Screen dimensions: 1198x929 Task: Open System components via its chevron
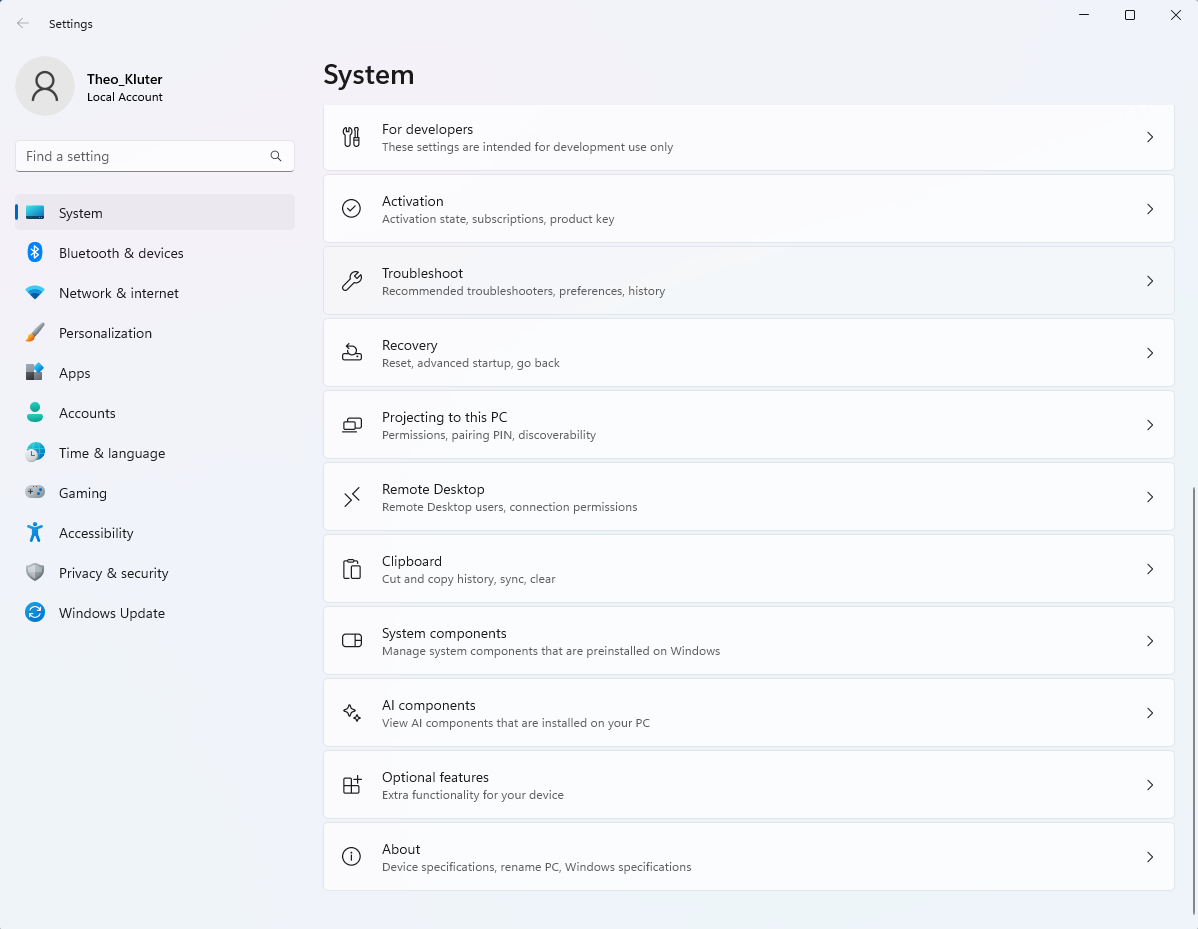1150,641
